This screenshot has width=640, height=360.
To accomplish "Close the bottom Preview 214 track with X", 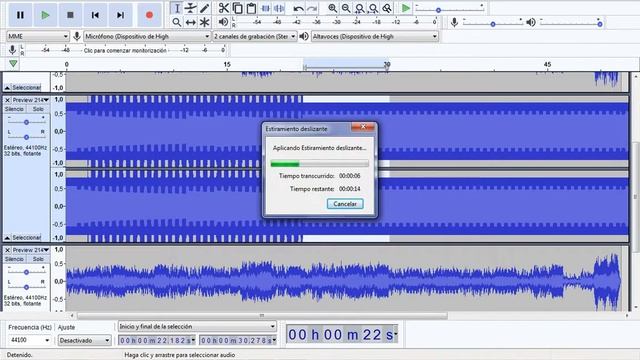I will (7, 250).
